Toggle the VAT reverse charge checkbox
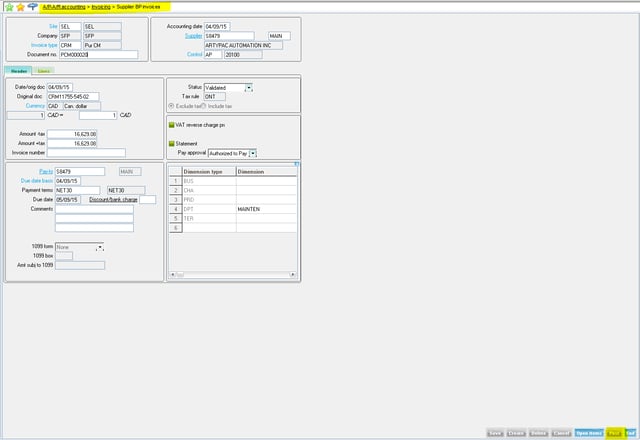 pyautogui.click(x=172, y=124)
